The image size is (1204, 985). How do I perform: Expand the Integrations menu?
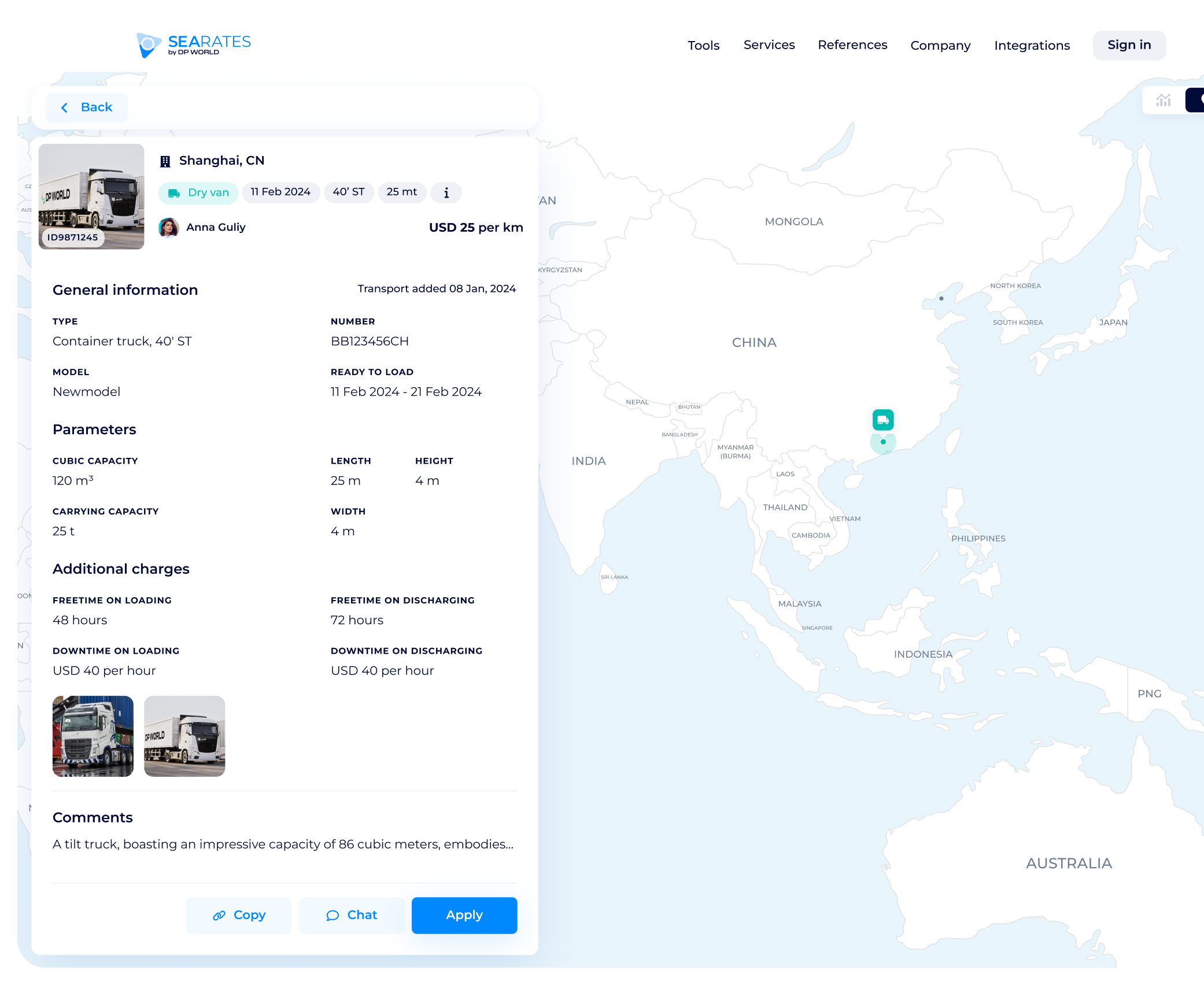pyautogui.click(x=1032, y=46)
